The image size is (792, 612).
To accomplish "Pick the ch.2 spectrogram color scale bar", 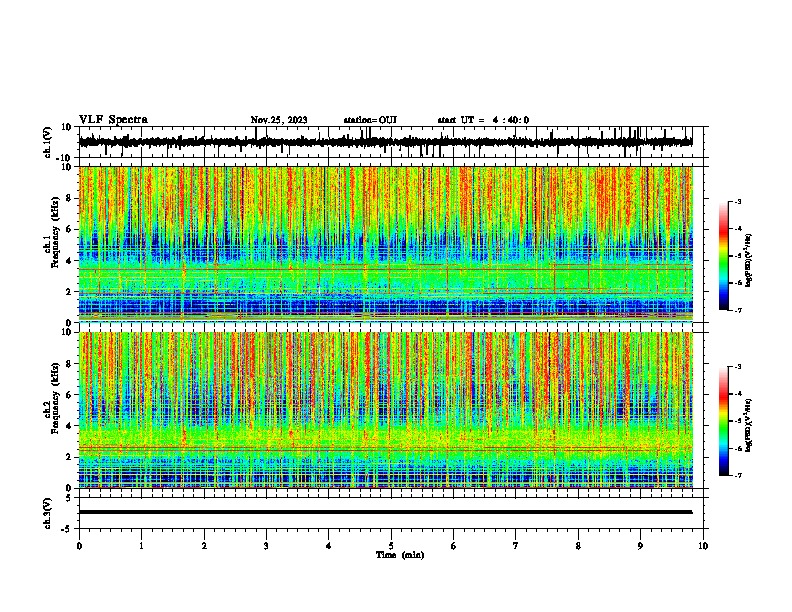I will pyautogui.click(x=724, y=421).
